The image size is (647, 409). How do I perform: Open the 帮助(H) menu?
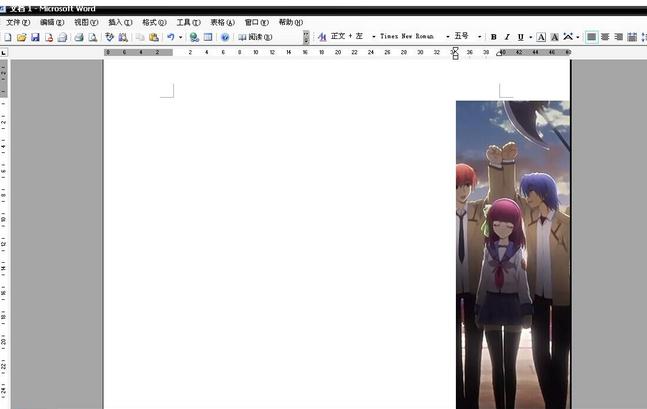coord(290,22)
